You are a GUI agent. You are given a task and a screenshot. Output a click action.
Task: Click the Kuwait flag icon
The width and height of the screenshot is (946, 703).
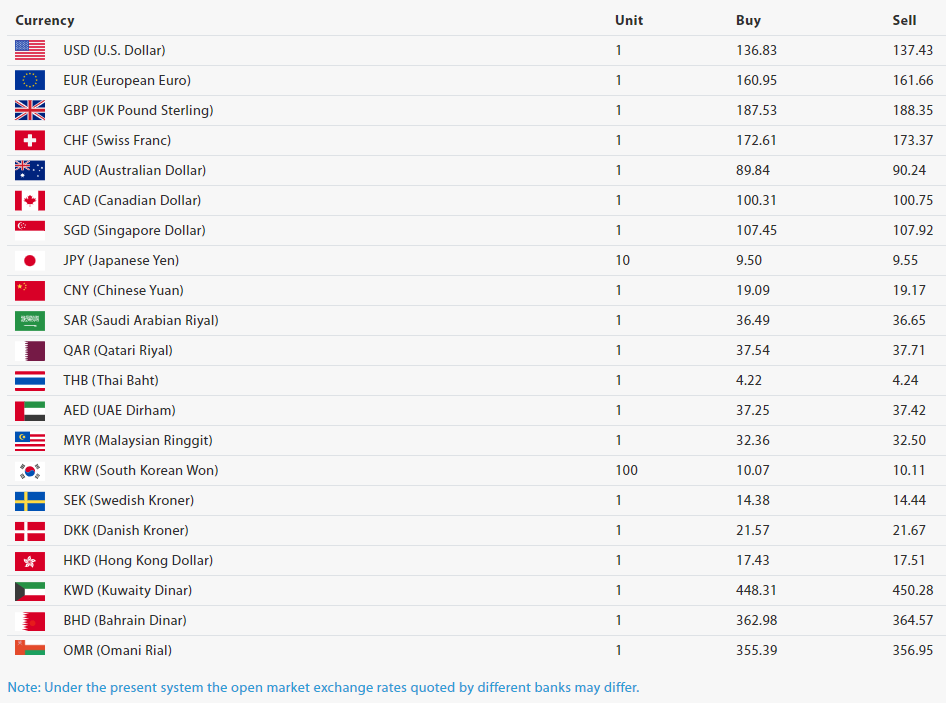pyautogui.click(x=30, y=591)
